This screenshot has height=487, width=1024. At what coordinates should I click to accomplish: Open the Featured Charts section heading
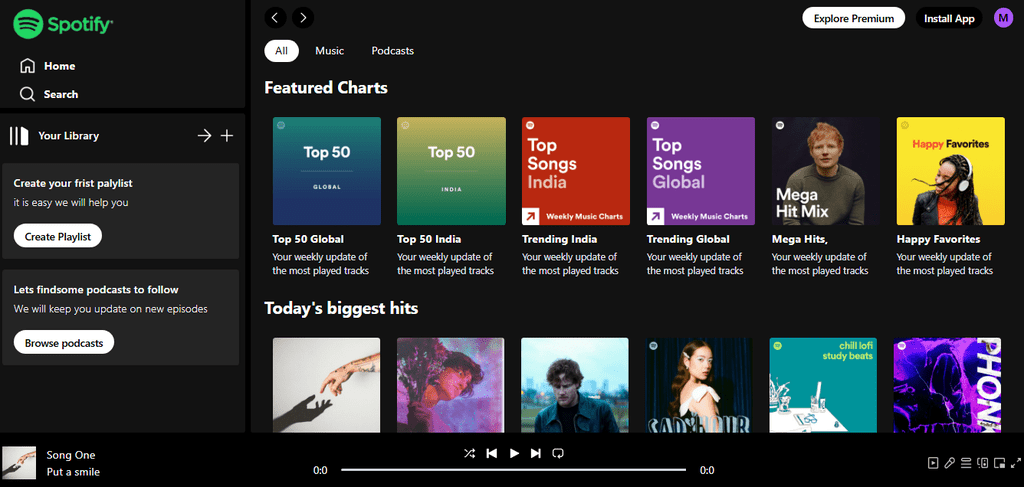tap(326, 87)
